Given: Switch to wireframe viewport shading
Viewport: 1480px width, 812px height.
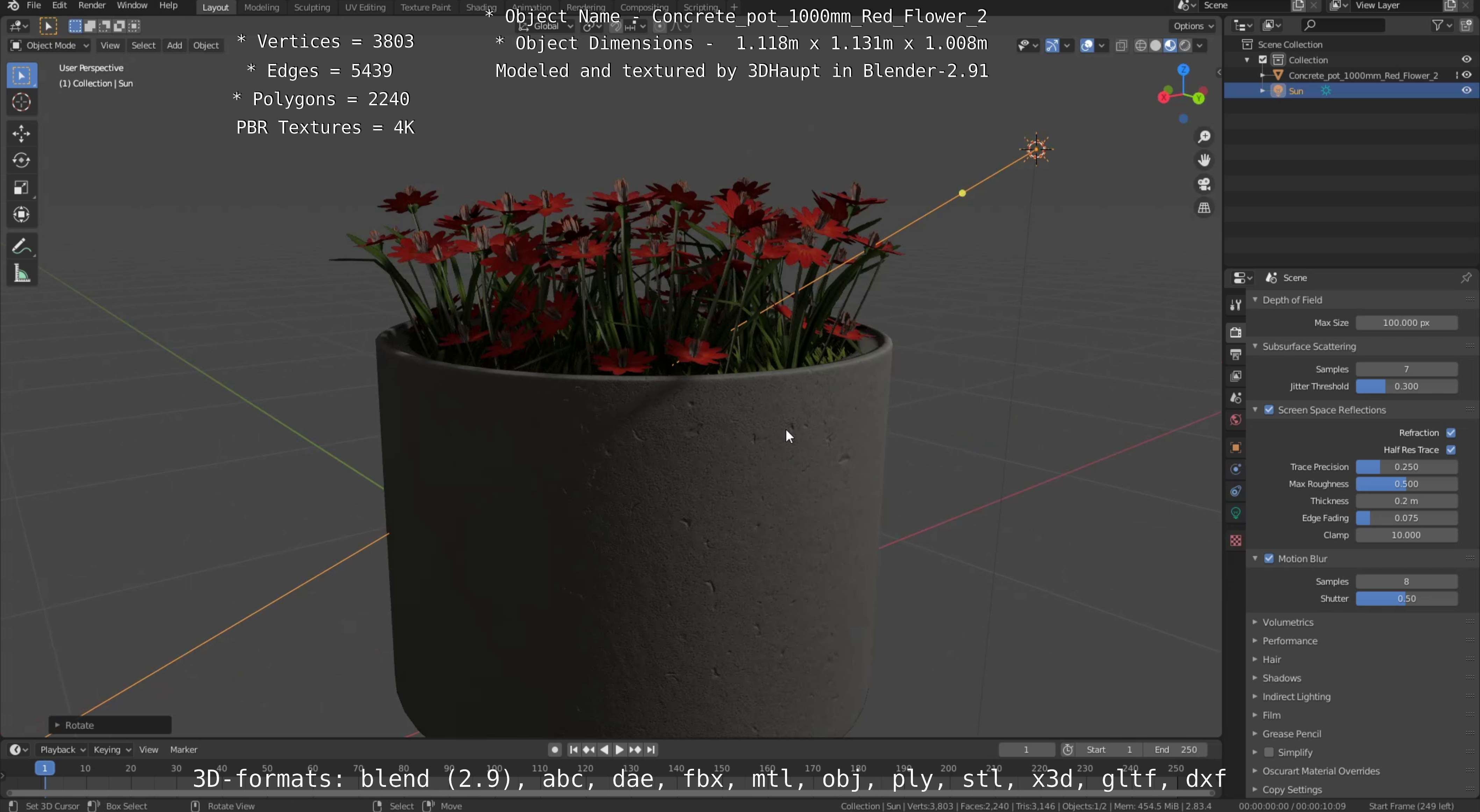Looking at the screenshot, I should pyautogui.click(x=1141, y=45).
